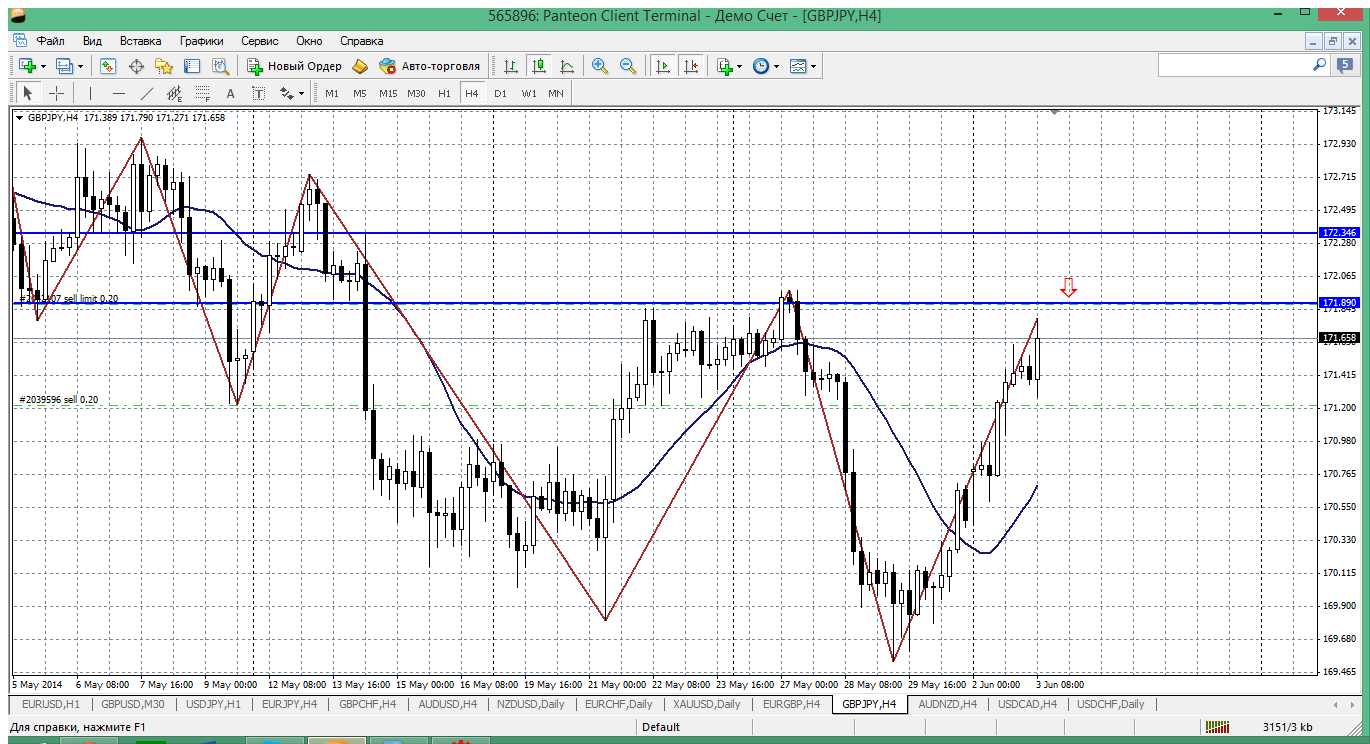
Task: Zoom in the chart with magnifier plus
Action: tap(600, 66)
